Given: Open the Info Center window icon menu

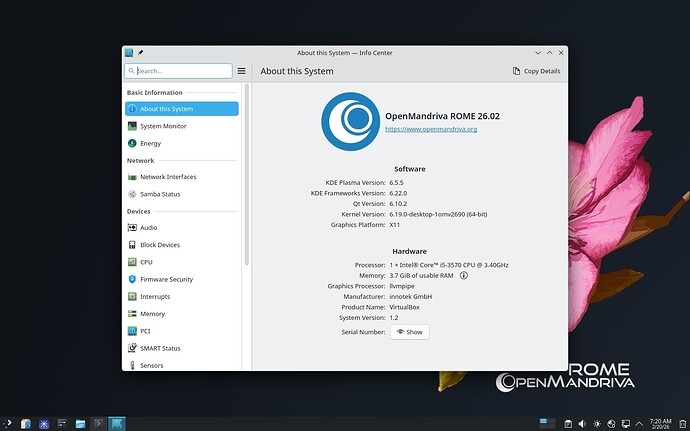Looking at the screenshot, I should [x=129, y=52].
